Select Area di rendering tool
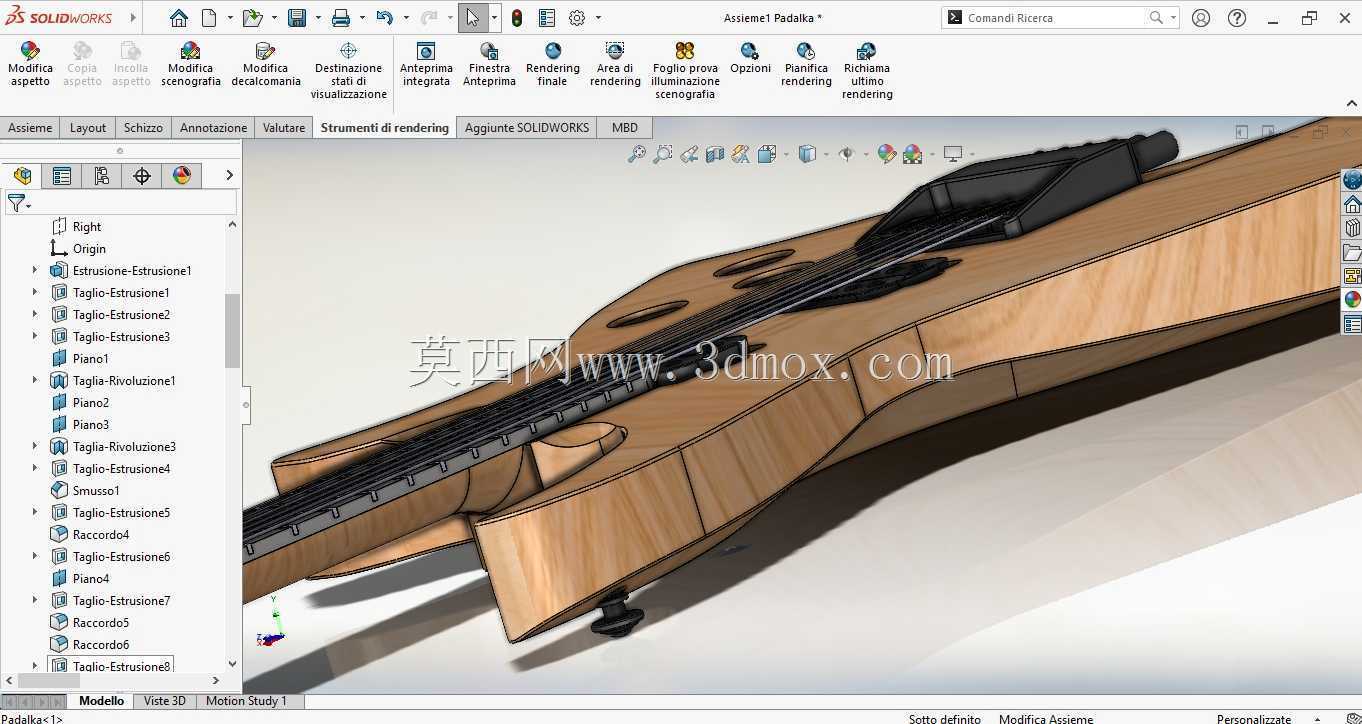The width and height of the screenshot is (1362, 724). (x=615, y=64)
